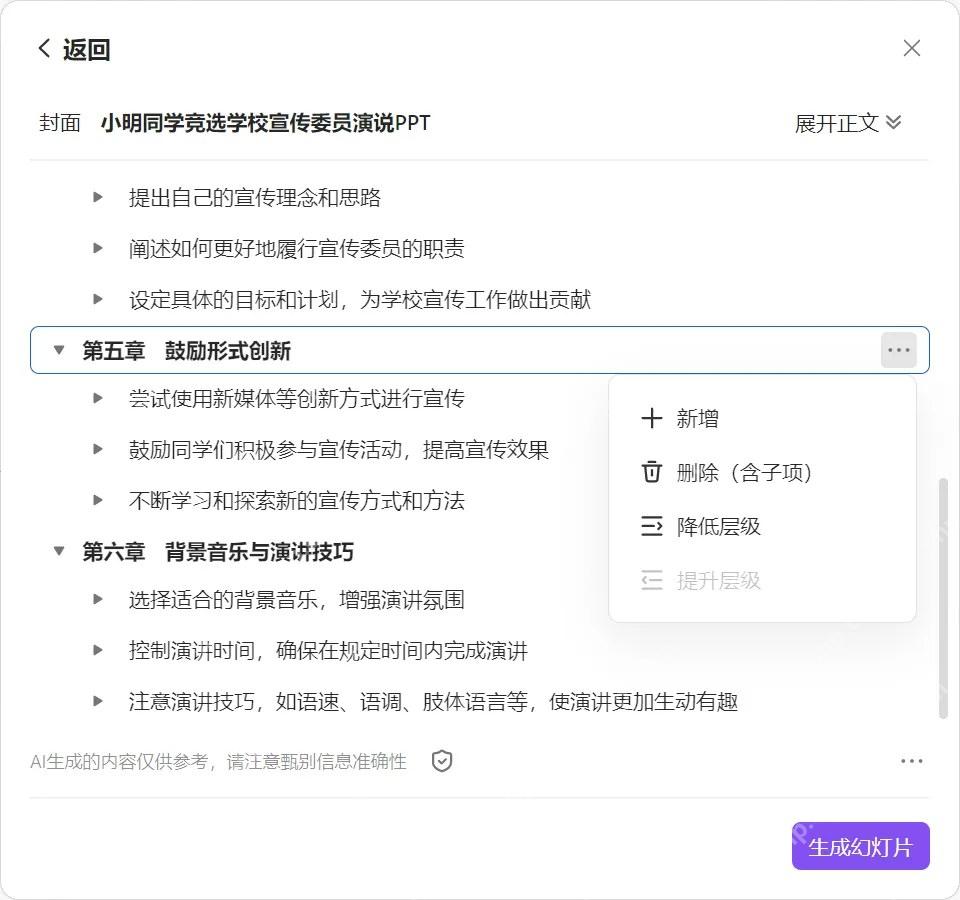The image size is (960, 900).
Task: Close the outline dialog with the X
Action: [x=912, y=48]
